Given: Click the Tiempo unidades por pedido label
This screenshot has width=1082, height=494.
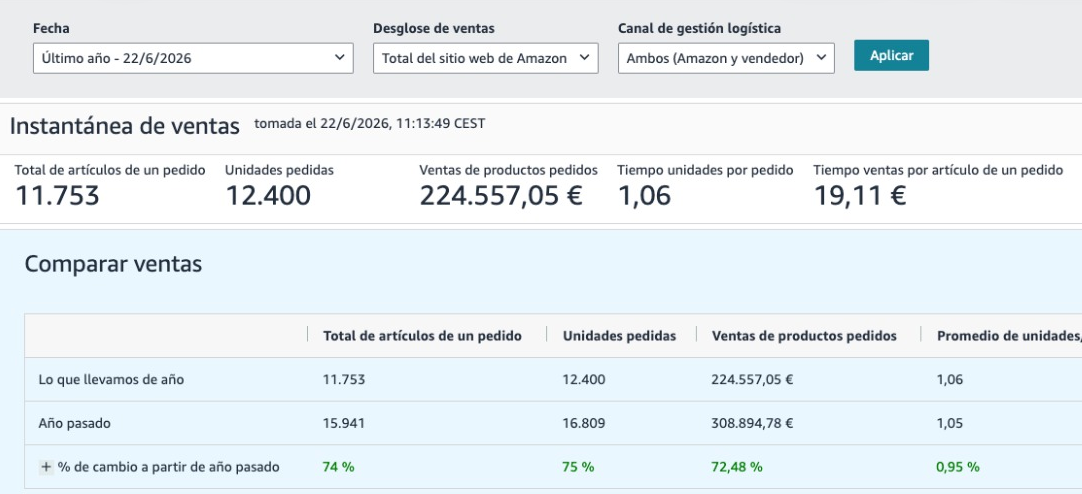Looking at the screenshot, I should [705, 170].
